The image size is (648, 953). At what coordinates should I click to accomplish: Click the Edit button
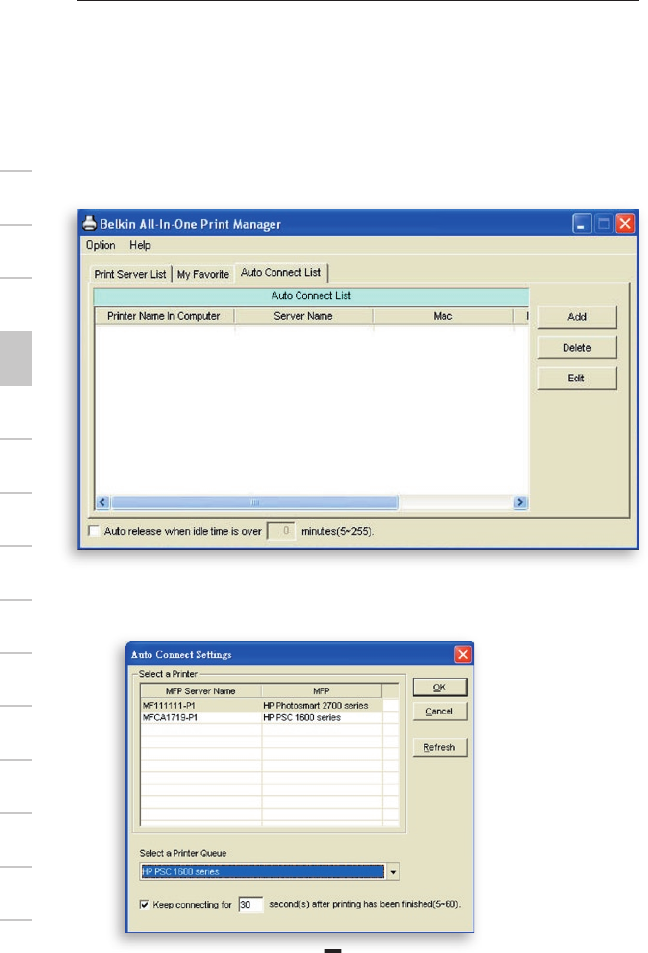(x=577, y=378)
